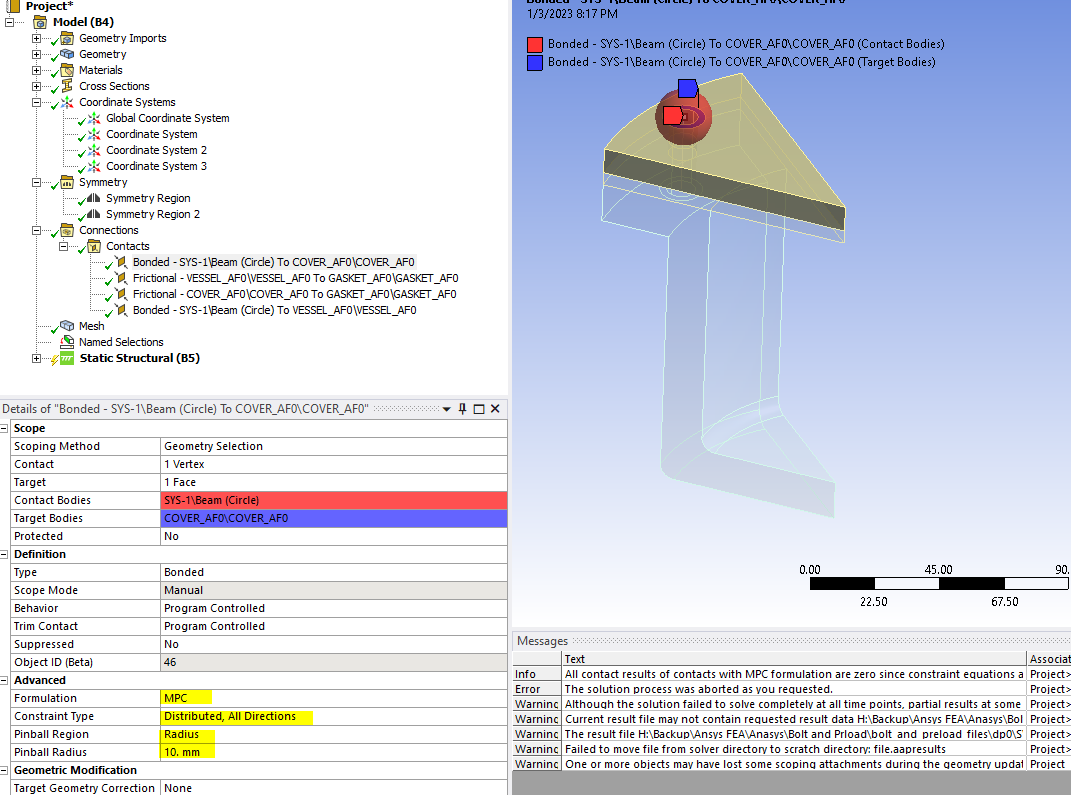Click the Symmetry Region icon
The height and width of the screenshot is (795, 1071).
click(x=94, y=198)
